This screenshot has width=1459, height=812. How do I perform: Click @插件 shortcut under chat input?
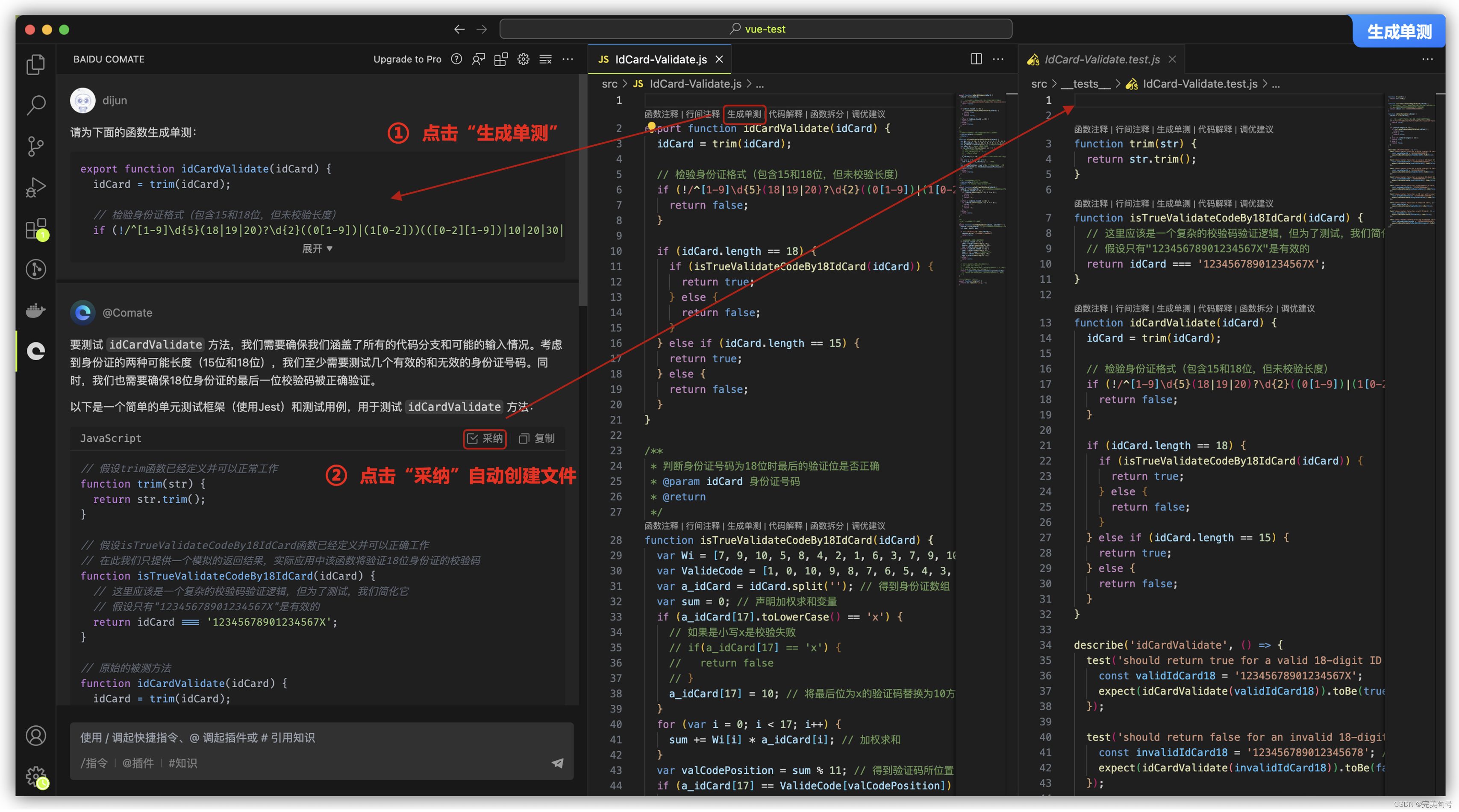(x=138, y=763)
